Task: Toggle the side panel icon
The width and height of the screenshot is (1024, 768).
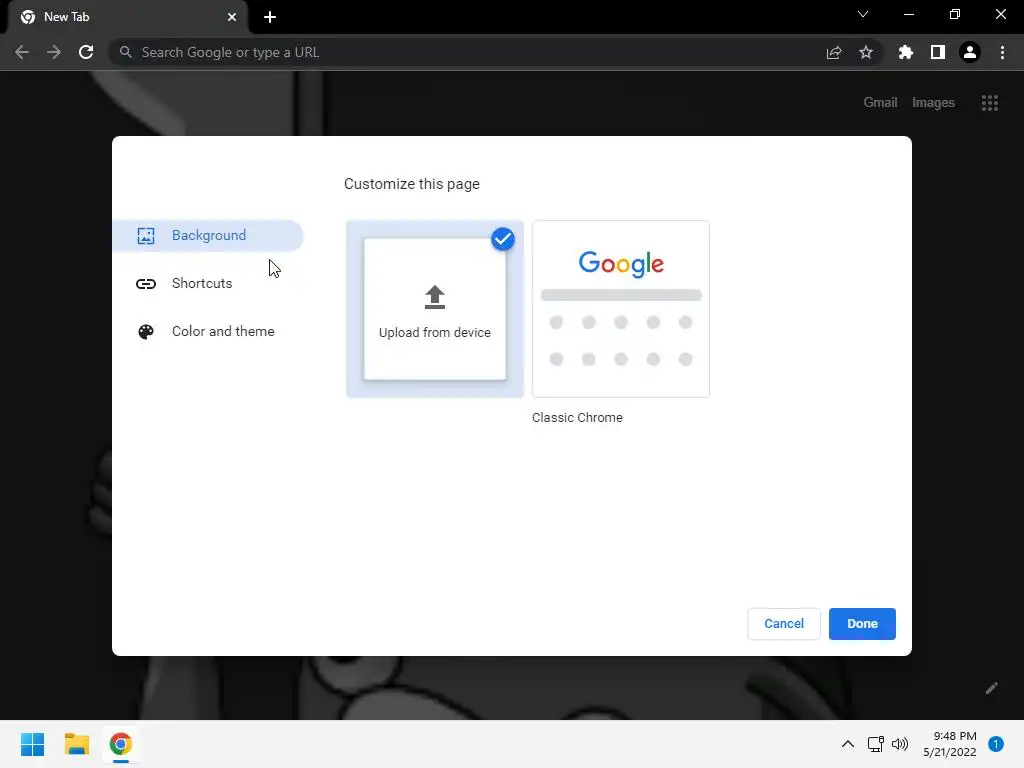Action: 938,52
